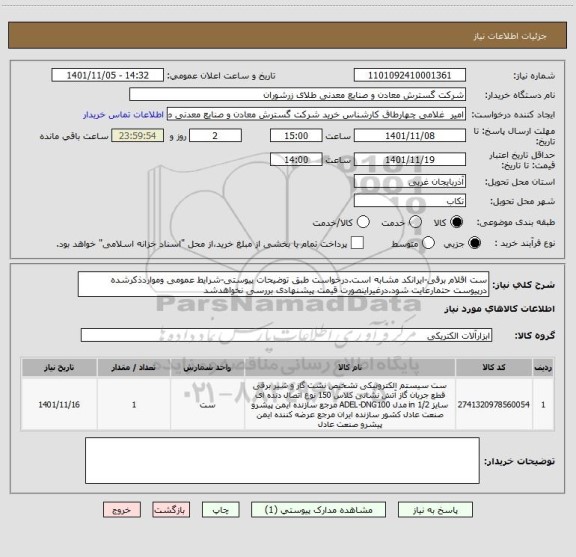The image size is (576, 557).
Task: Click the پاسخ به نیاز button
Action: [435, 510]
